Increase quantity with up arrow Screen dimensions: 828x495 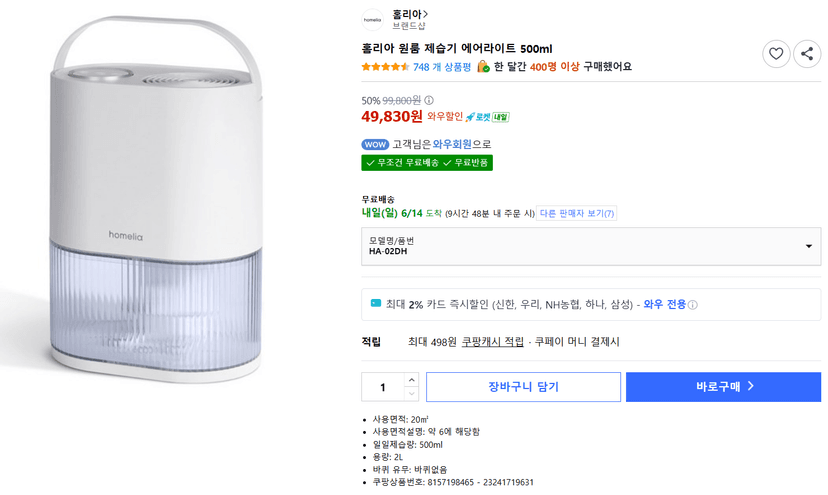[411, 380]
